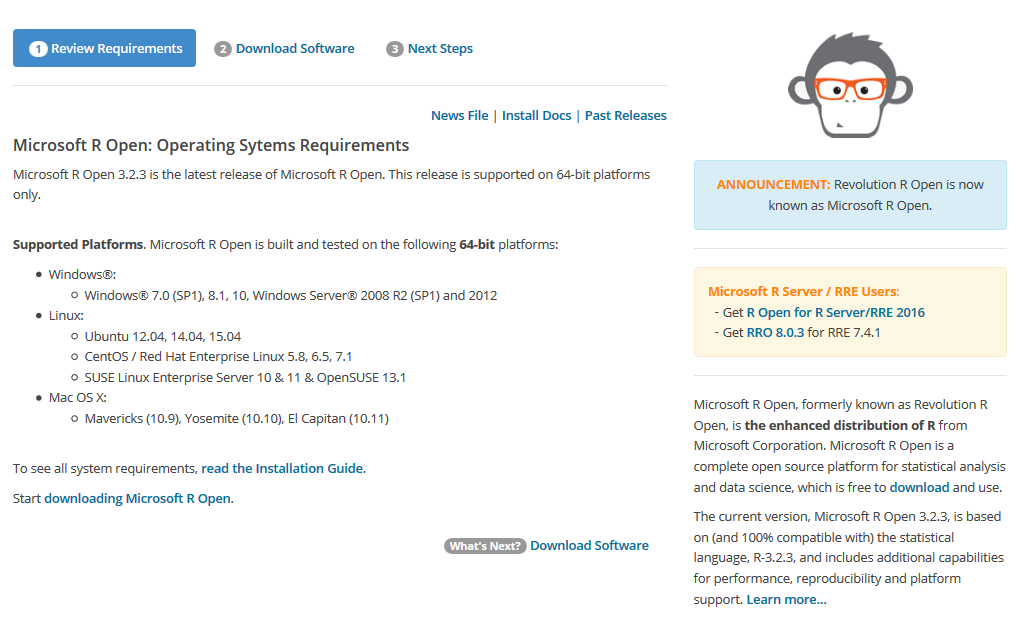Open the News File link

(460, 115)
